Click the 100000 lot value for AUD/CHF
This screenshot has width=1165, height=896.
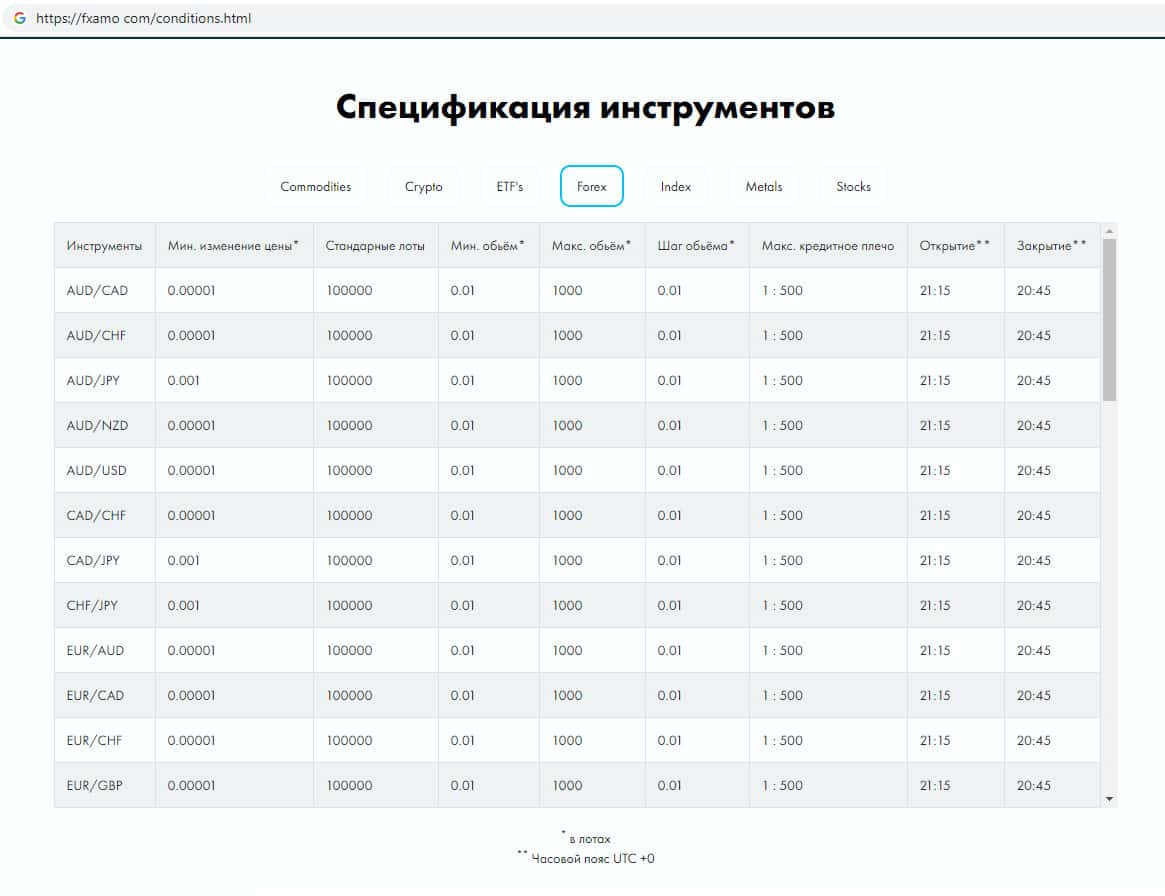click(x=349, y=335)
